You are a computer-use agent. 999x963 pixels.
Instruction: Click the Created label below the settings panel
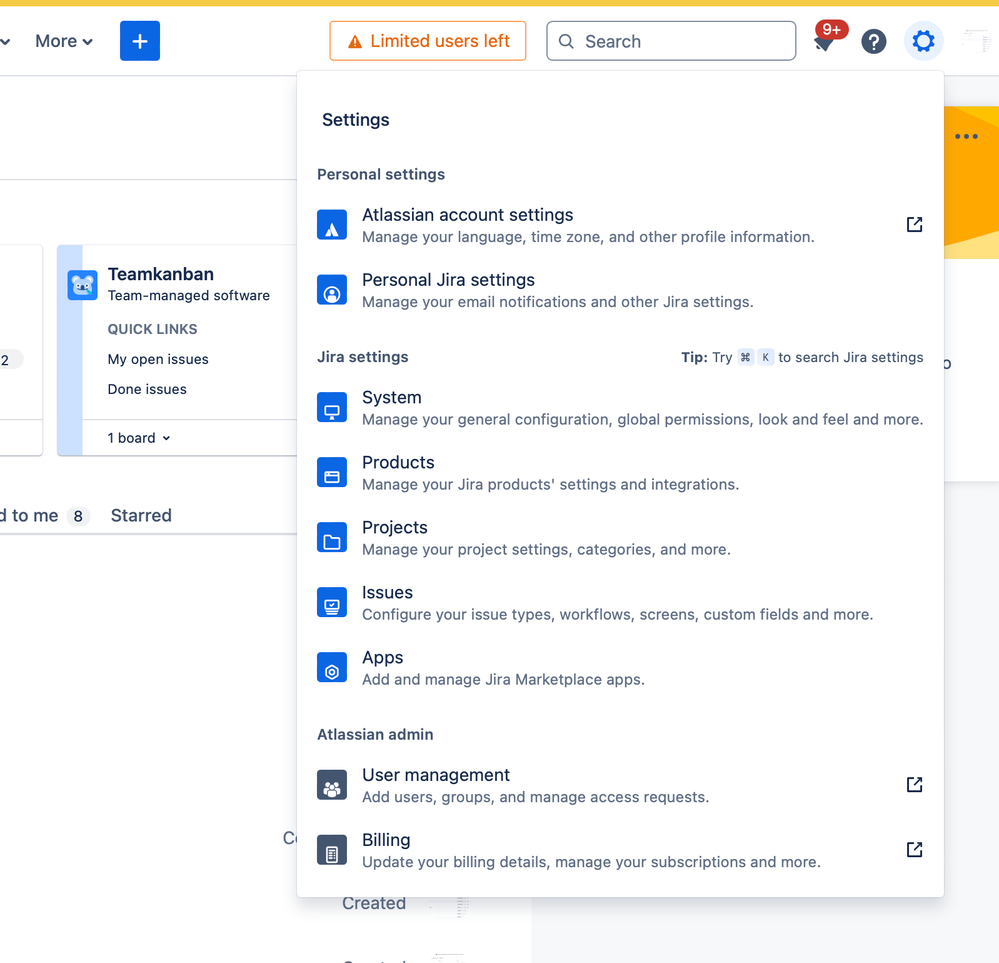click(374, 903)
